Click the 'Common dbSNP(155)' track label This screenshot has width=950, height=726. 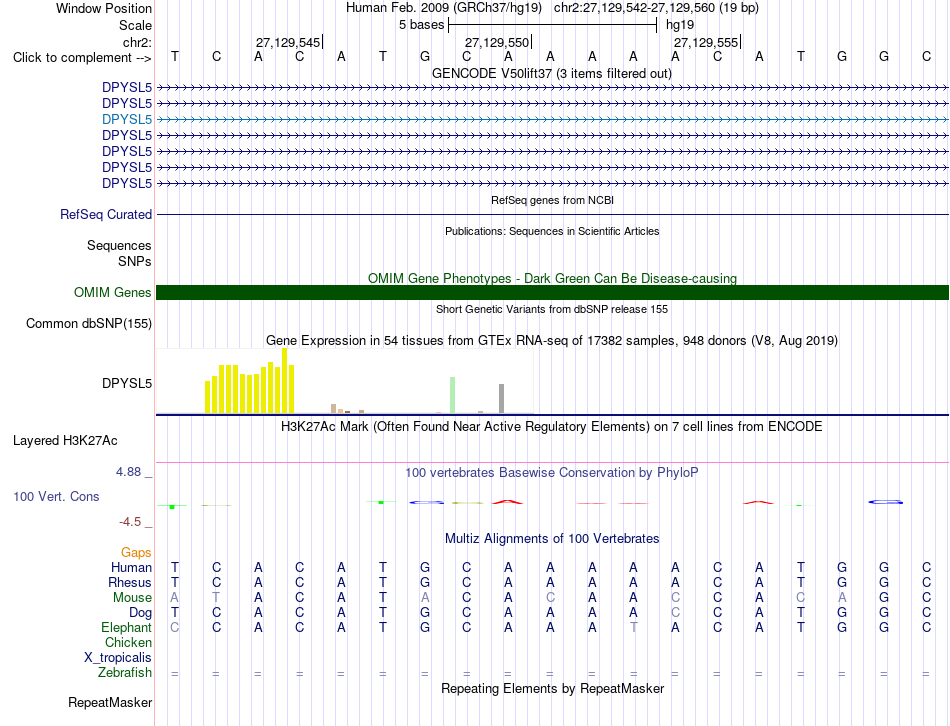coord(89,324)
